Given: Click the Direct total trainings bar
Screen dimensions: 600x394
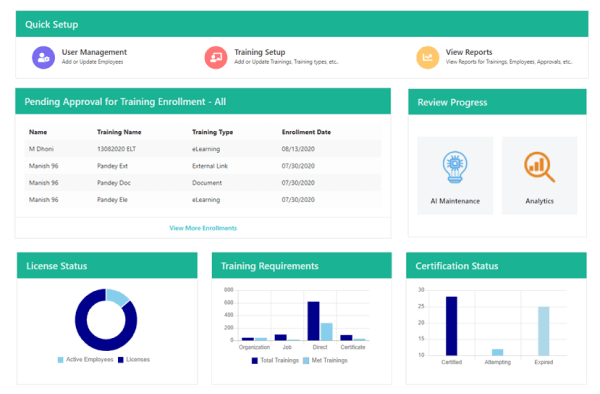Looking at the screenshot, I should 313,321.
